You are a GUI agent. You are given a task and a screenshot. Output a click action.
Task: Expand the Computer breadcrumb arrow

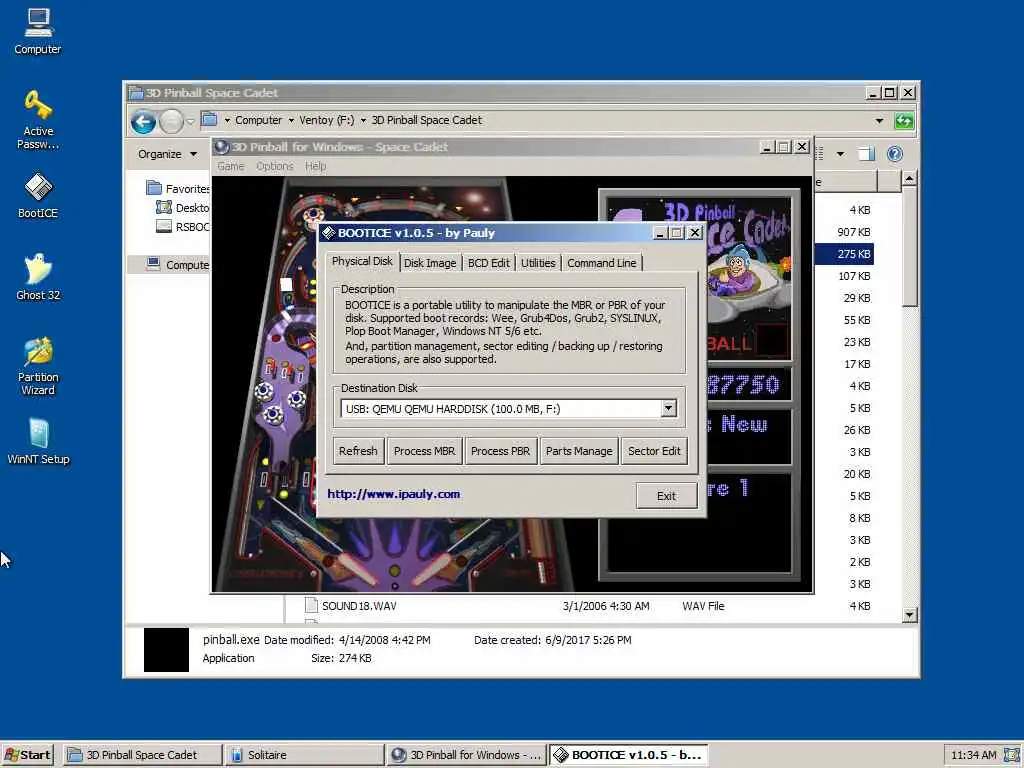coord(291,120)
